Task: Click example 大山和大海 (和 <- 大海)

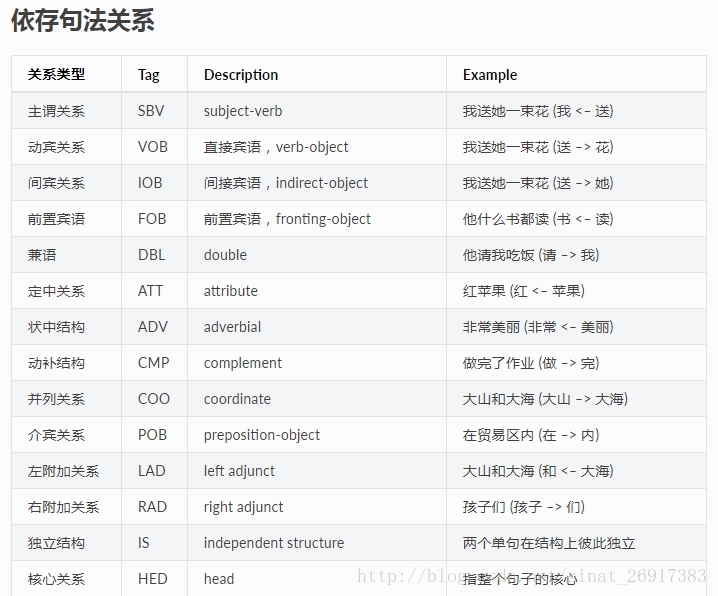Action: coord(538,471)
